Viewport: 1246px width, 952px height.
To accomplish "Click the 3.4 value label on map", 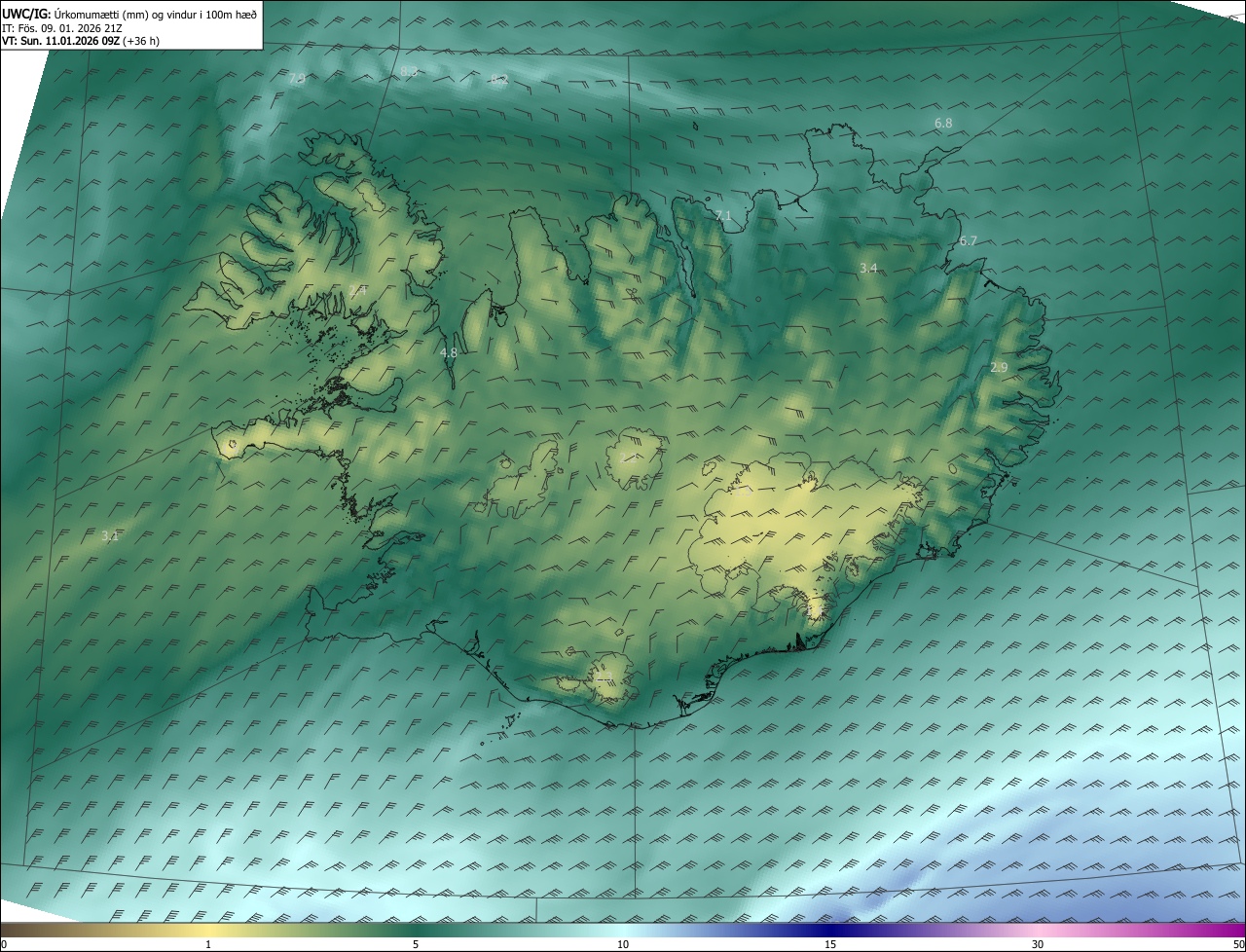I will [x=869, y=268].
